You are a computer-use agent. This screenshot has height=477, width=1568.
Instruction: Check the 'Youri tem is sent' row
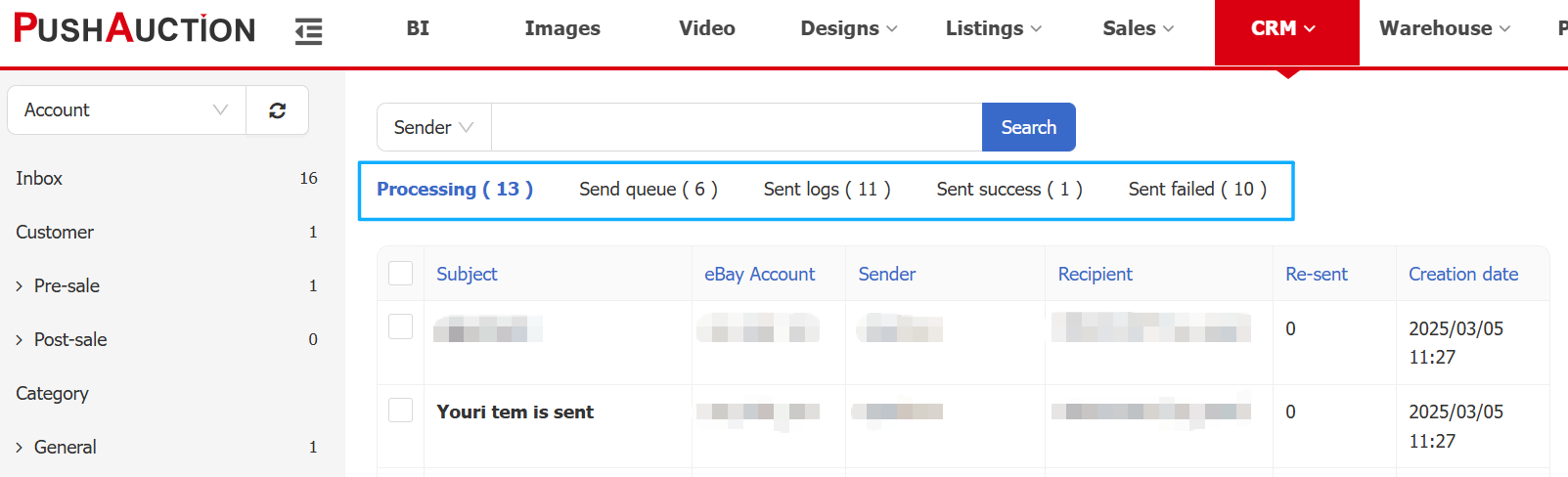click(401, 411)
